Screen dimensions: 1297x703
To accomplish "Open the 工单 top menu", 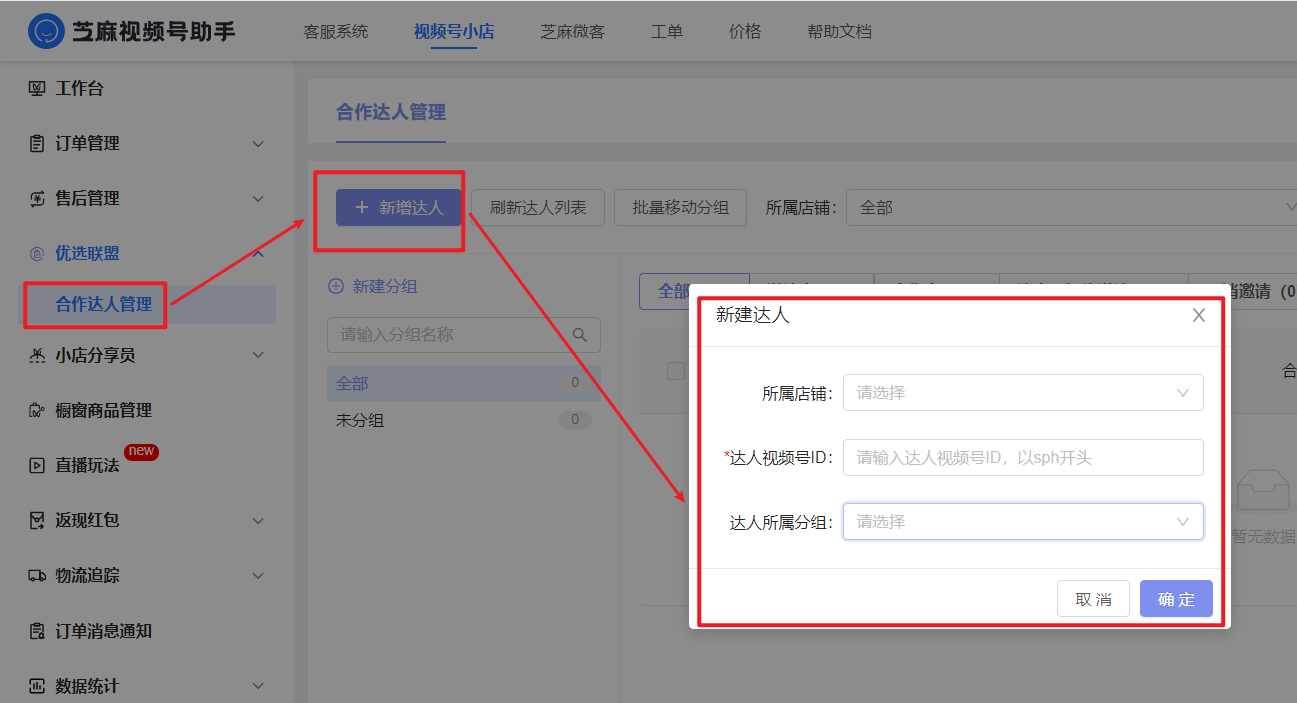I will point(667,31).
